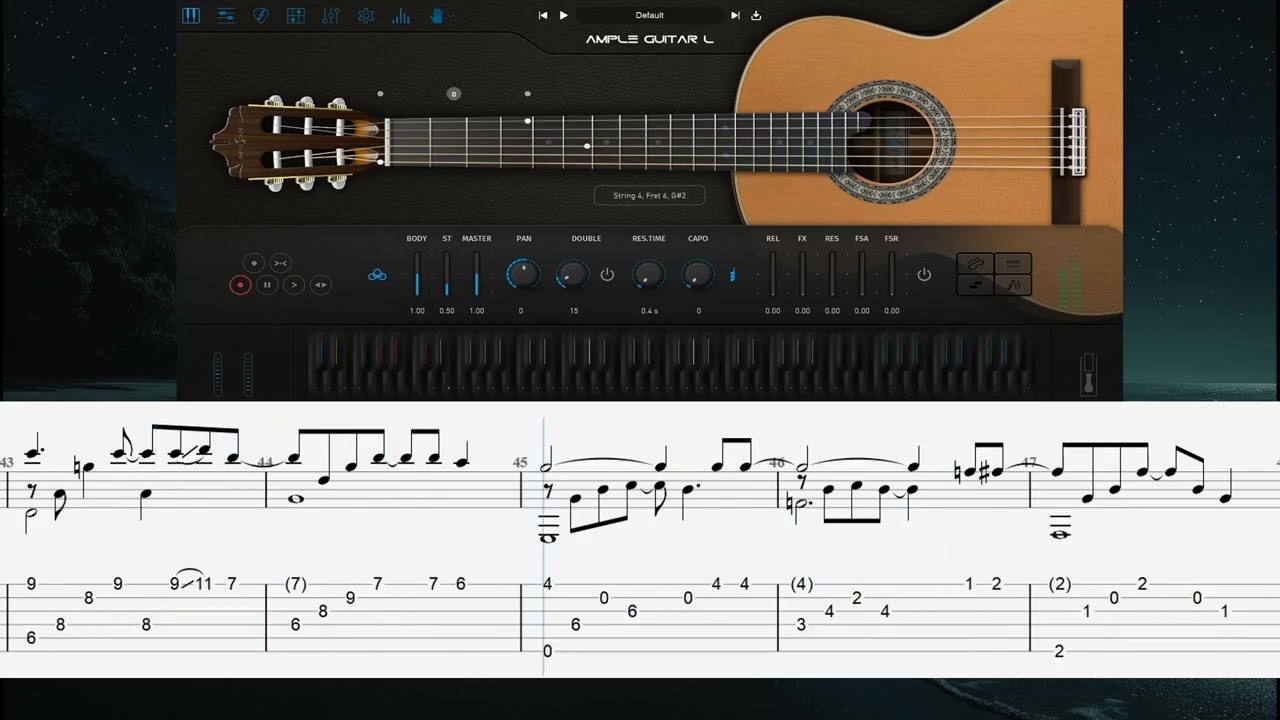Click the pitch wheel strip left of keyboard

point(217,374)
